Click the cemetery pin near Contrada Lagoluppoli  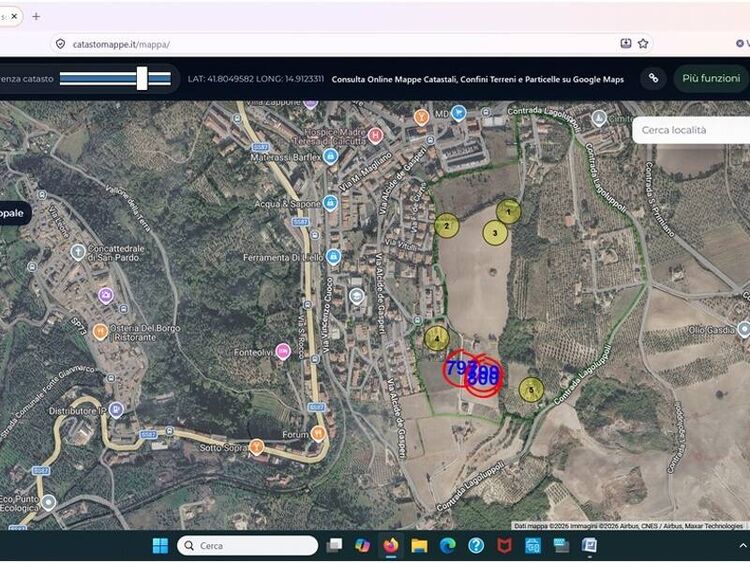[x=598, y=118]
